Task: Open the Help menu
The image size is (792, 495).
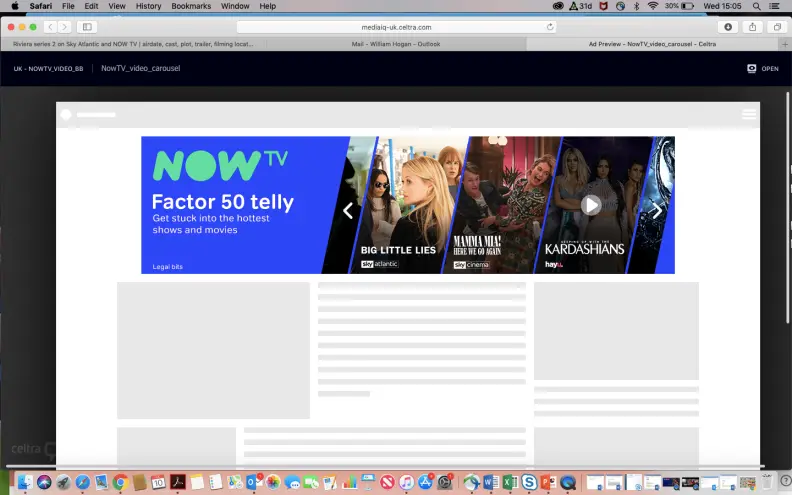Action: pyautogui.click(x=268, y=6)
